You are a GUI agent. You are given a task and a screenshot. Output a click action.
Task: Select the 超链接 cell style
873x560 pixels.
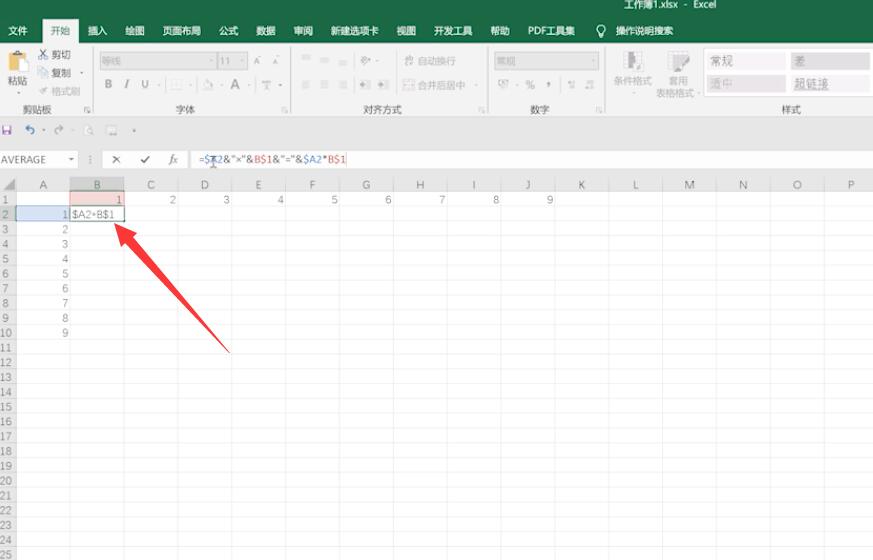pyautogui.click(x=830, y=83)
